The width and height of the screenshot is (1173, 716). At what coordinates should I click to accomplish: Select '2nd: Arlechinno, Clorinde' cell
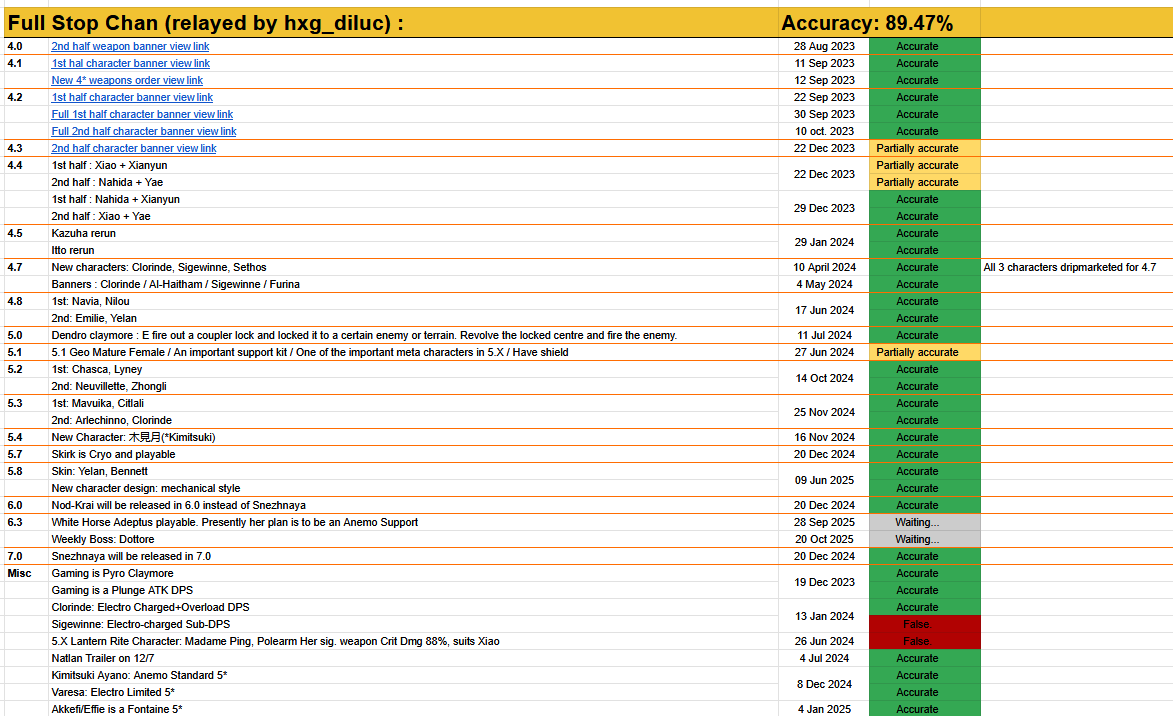pos(413,420)
